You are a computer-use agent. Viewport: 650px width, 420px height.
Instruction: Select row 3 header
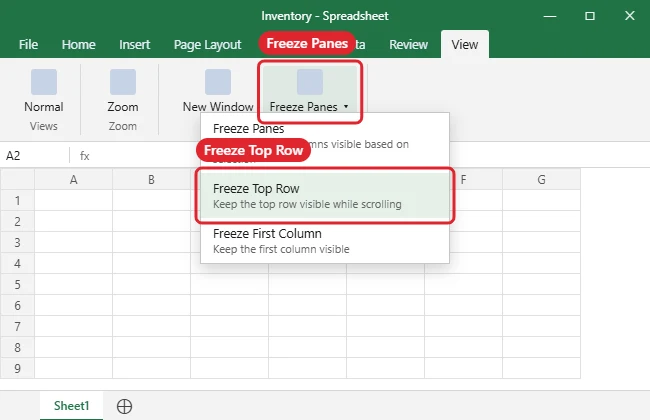pos(17,243)
